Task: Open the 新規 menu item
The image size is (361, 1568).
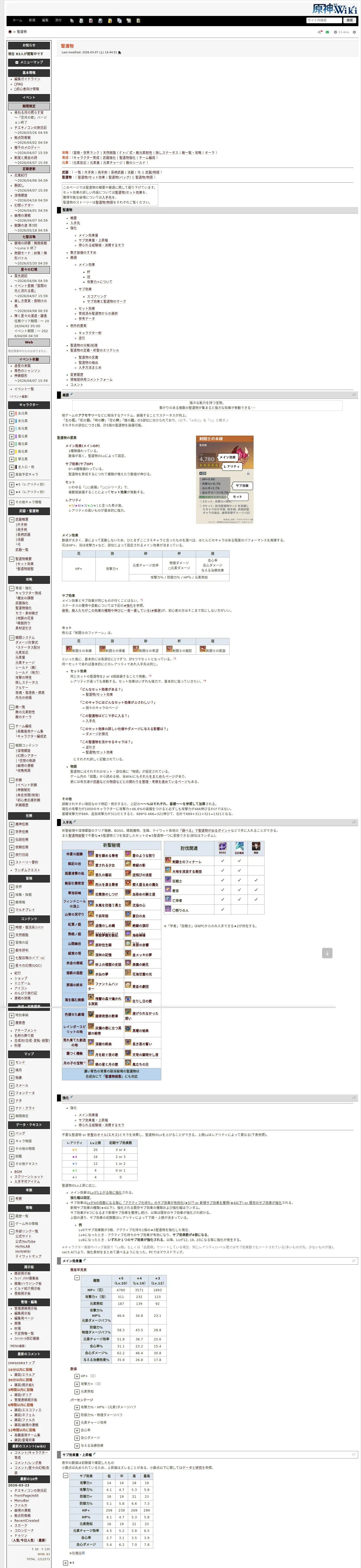Action: tap(32, 20)
